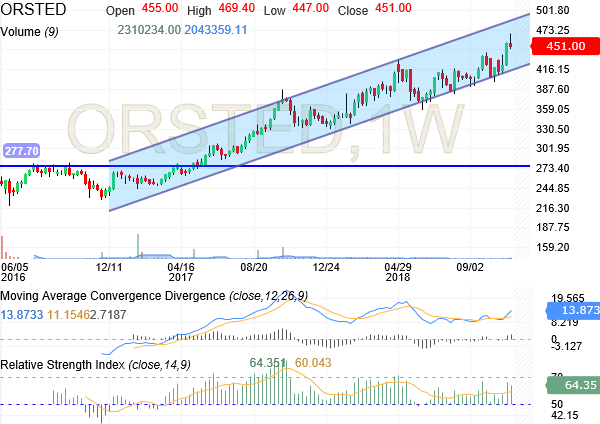Click the blue 13.873 MACD axis tag
The height and width of the screenshot is (424, 600).
573,311
